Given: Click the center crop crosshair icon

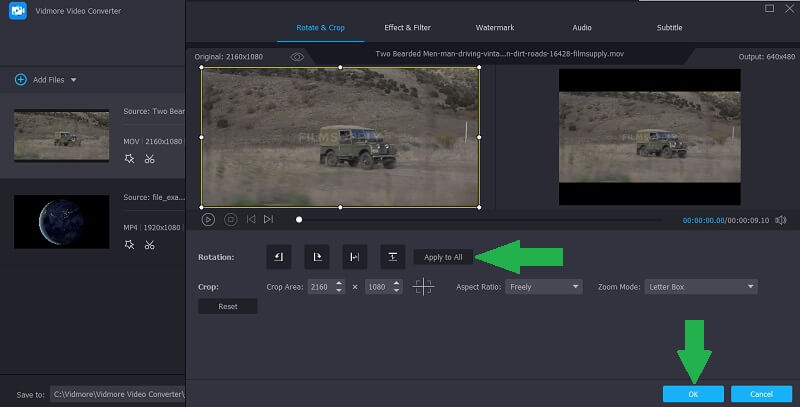Looking at the screenshot, I should tap(424, 287).
